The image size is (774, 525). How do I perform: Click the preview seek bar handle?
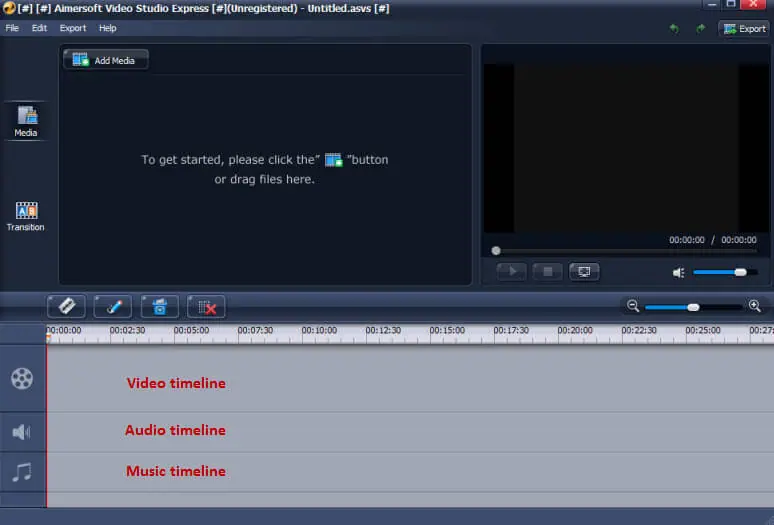click(x=496, y=251)
